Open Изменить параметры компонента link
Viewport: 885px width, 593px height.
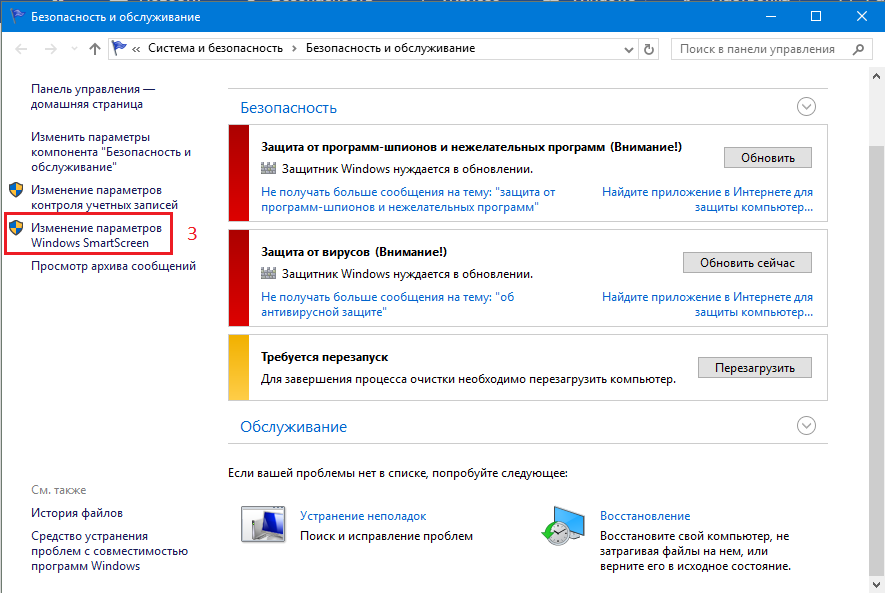(x=111, y=152)
